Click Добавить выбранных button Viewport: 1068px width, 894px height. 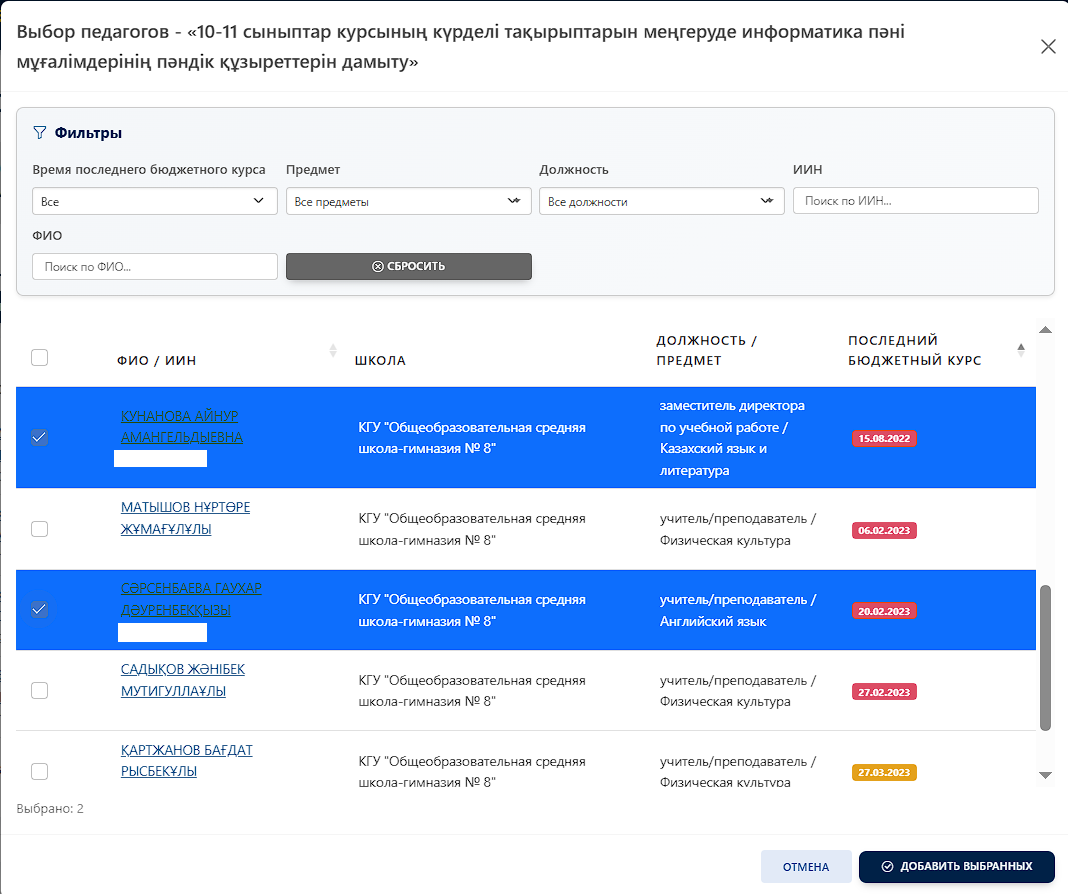click(956, 867)
